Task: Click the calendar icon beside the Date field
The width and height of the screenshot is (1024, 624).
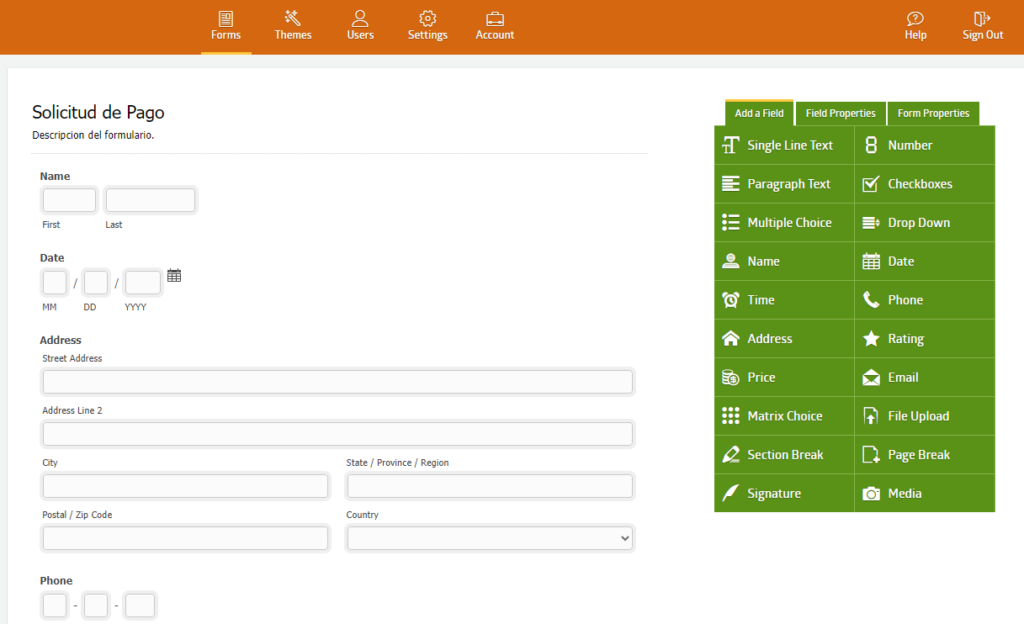Action: pos(174,276)
